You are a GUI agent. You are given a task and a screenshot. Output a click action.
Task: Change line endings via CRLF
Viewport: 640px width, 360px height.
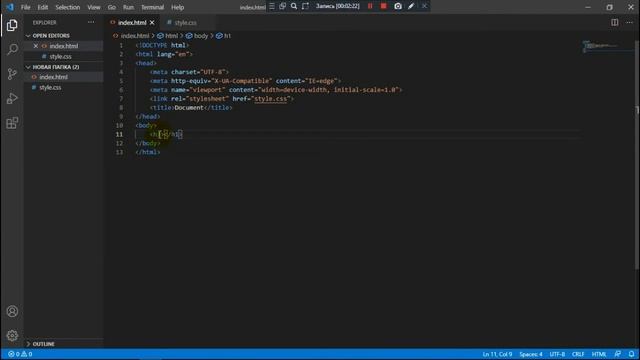[578, 354]
